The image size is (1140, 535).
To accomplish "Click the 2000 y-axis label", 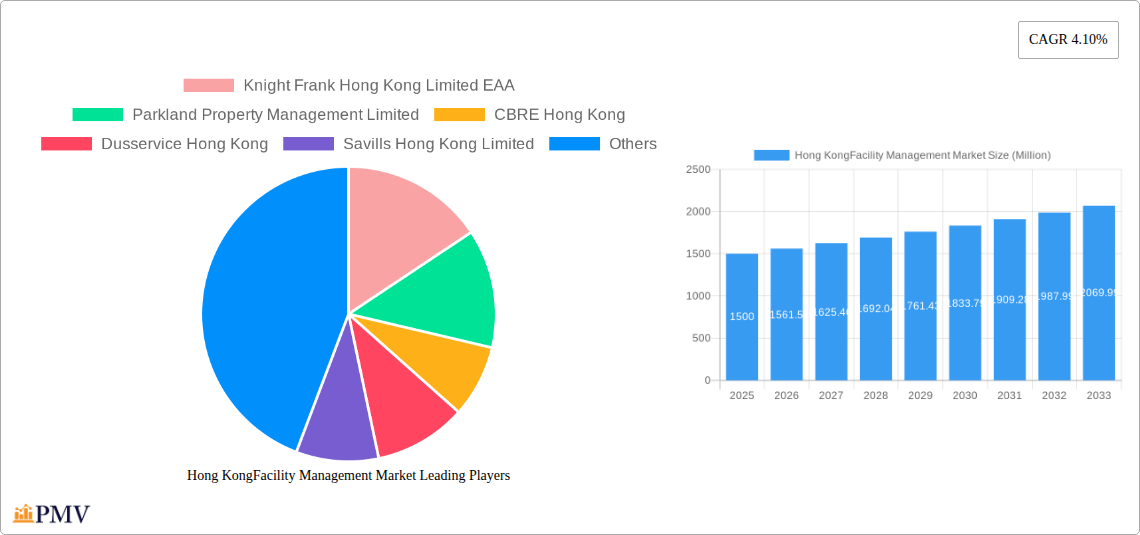I will [x=698, y=212].
